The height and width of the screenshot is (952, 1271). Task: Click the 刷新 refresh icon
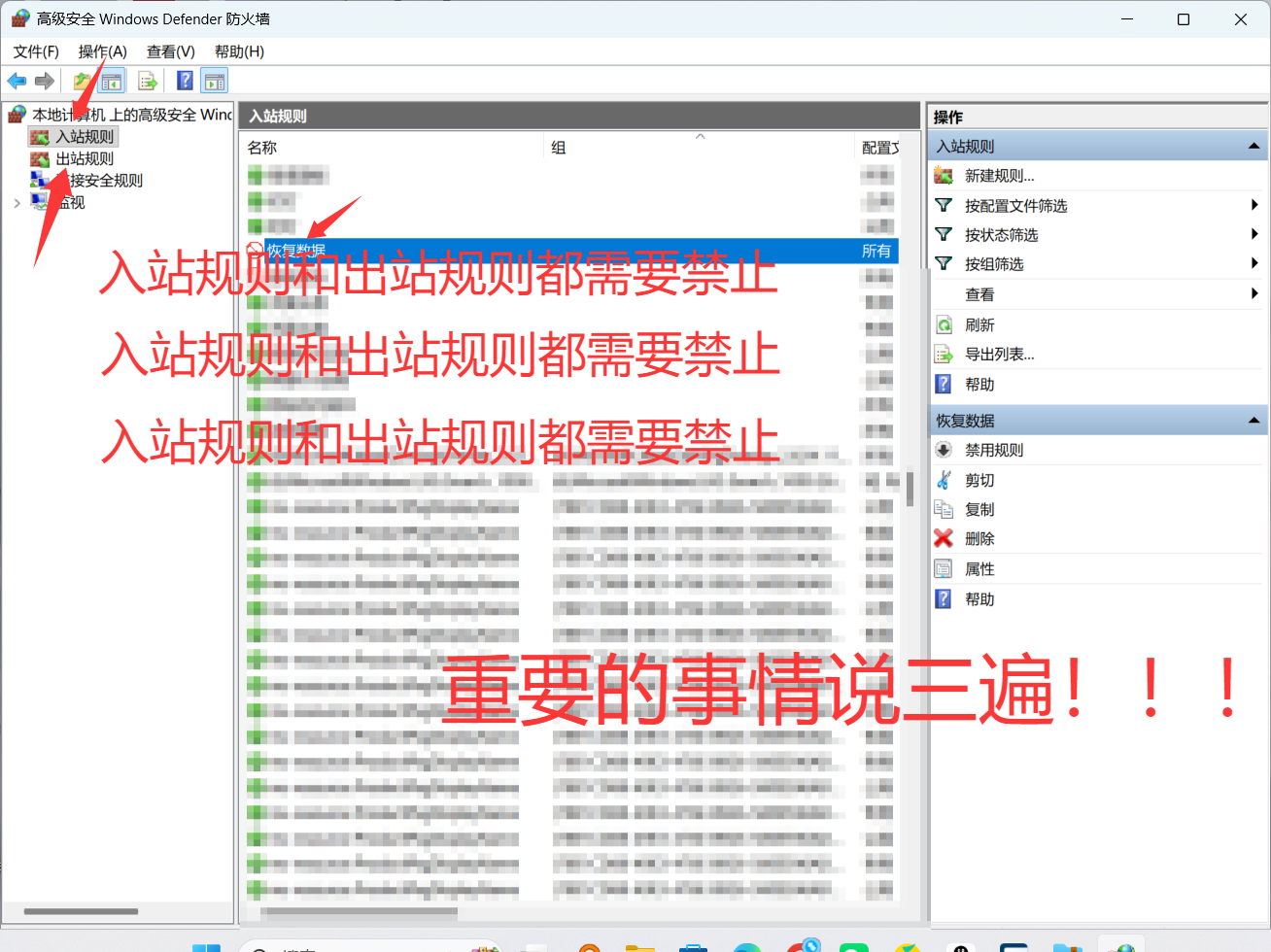click(944, 323)
